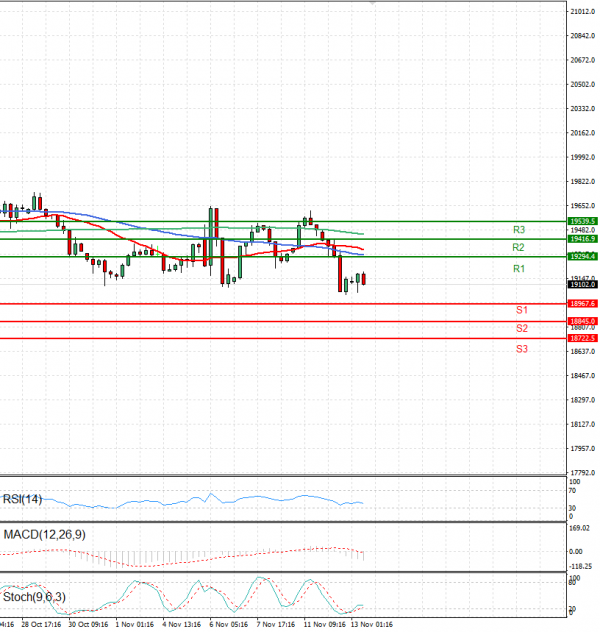600x632 pixels.
Task: Click the last red candlestick on chart
Action: tap(364, 279)
